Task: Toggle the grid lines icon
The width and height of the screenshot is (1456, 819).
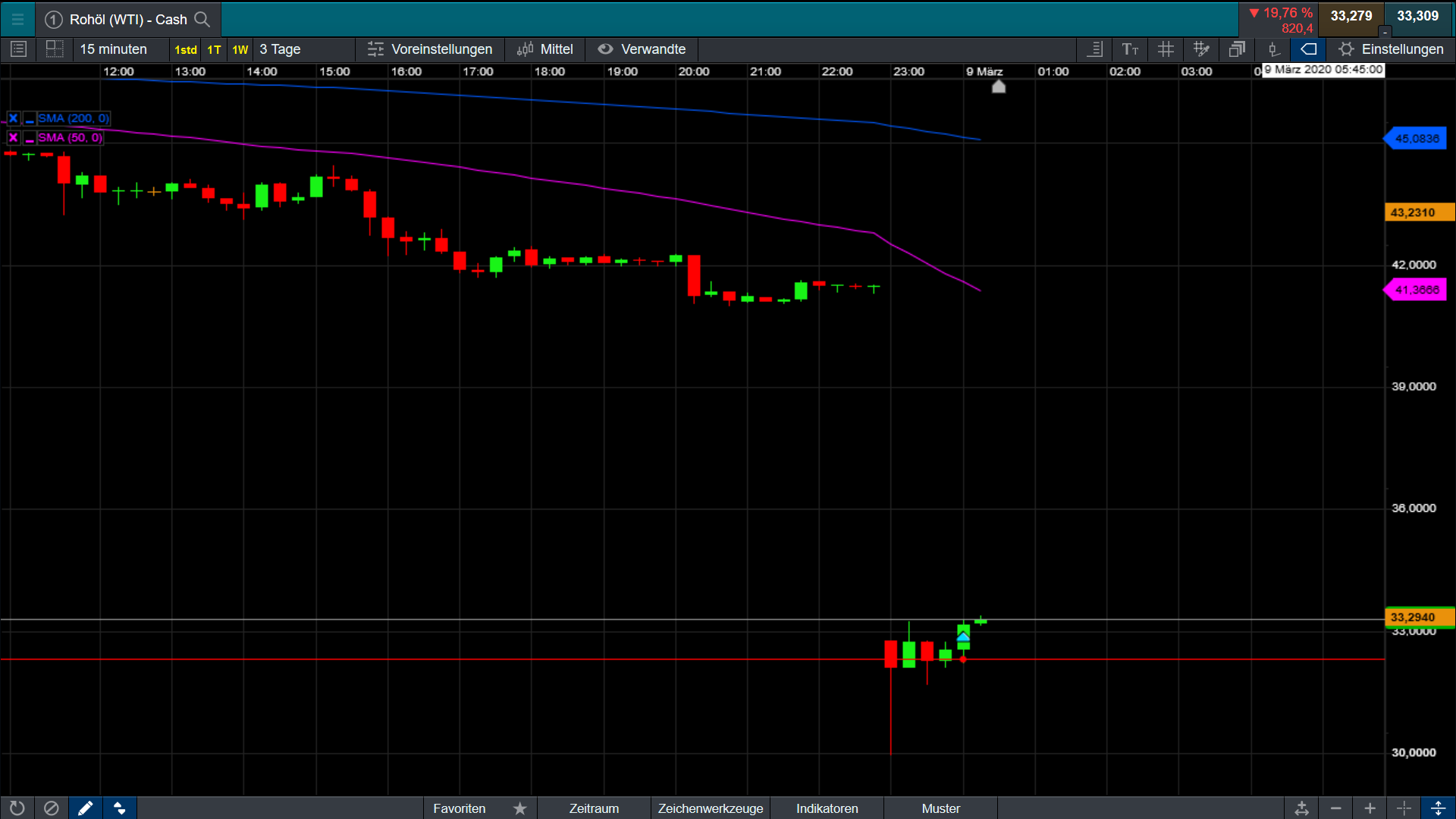Action: click(1166, 49)
